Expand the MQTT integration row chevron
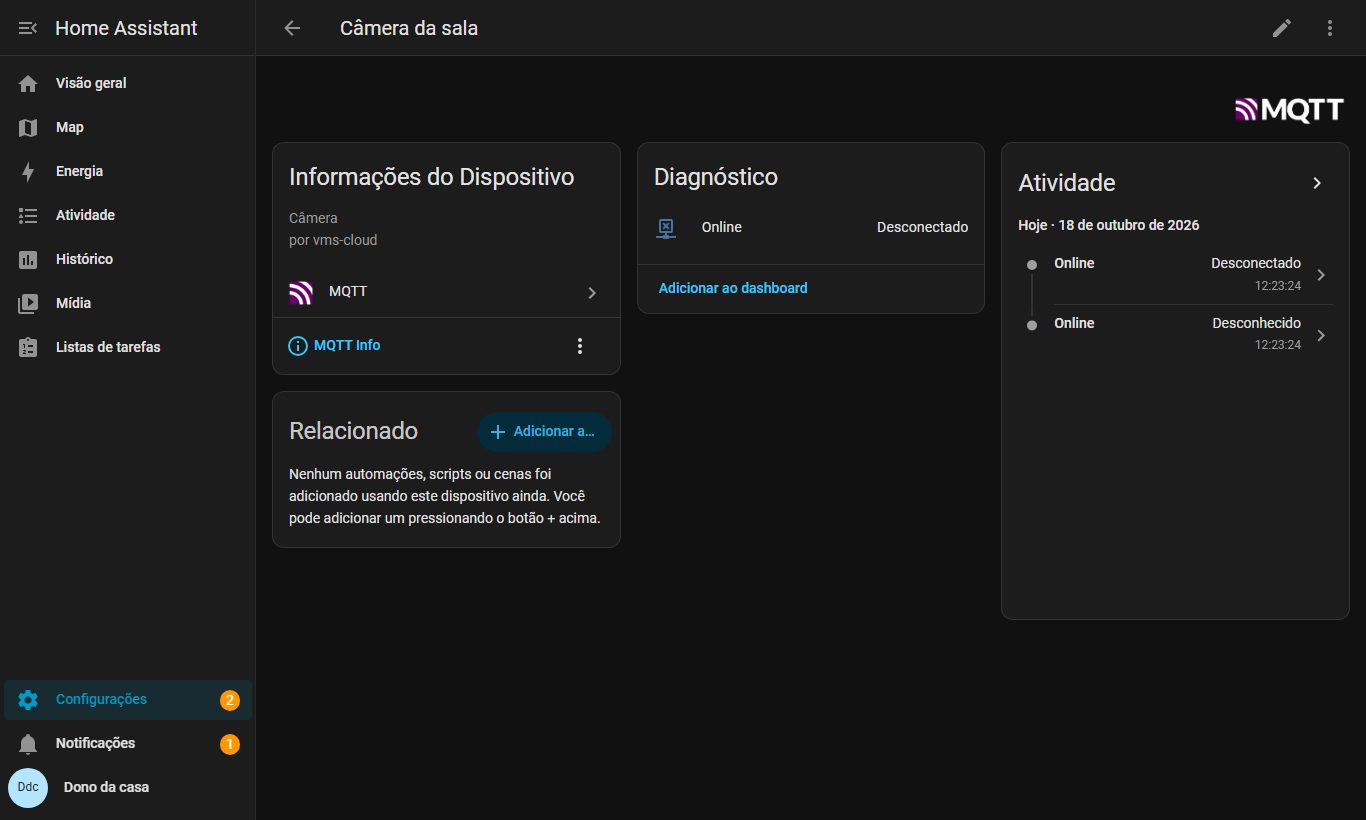Viewport: 1366px width, 820px height. (x=592, y=293)
